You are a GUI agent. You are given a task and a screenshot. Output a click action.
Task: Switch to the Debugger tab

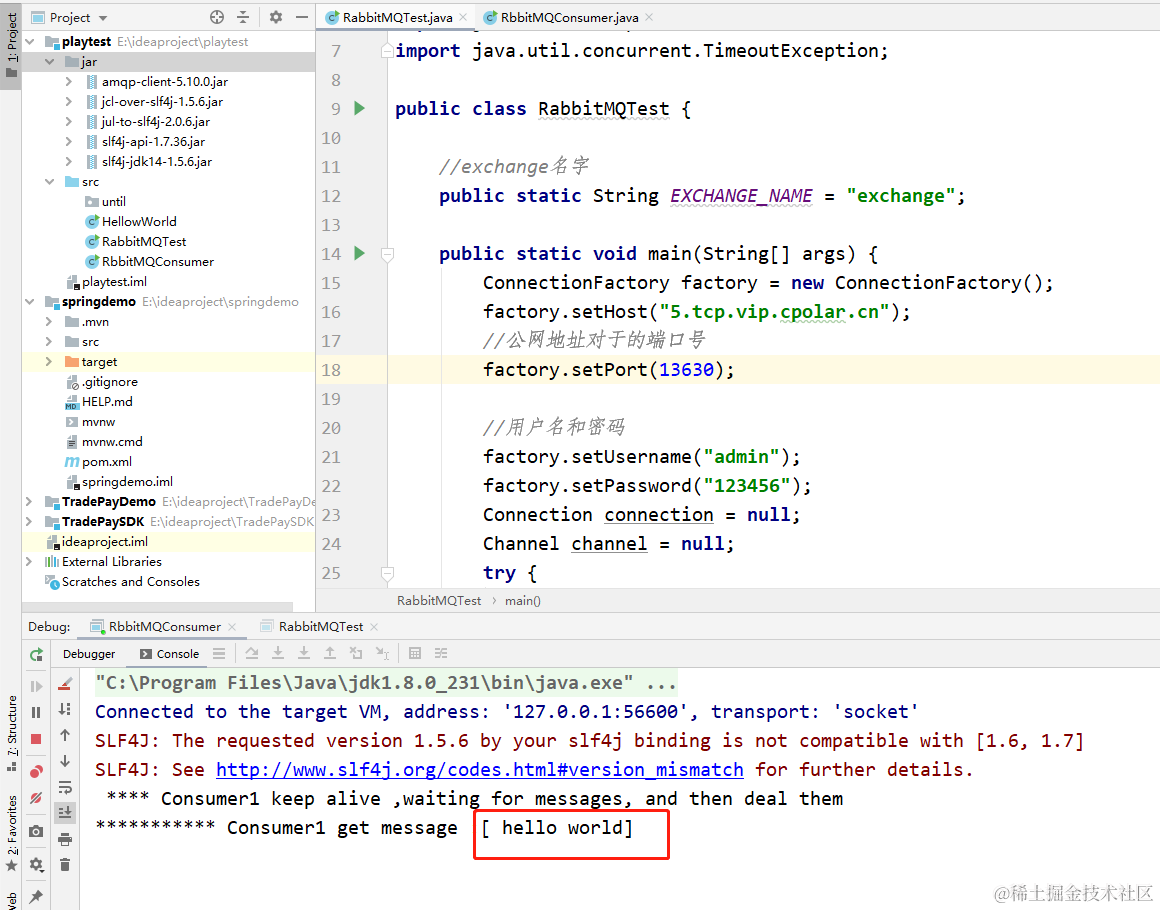pyautogui.click(x=89, y=654)
